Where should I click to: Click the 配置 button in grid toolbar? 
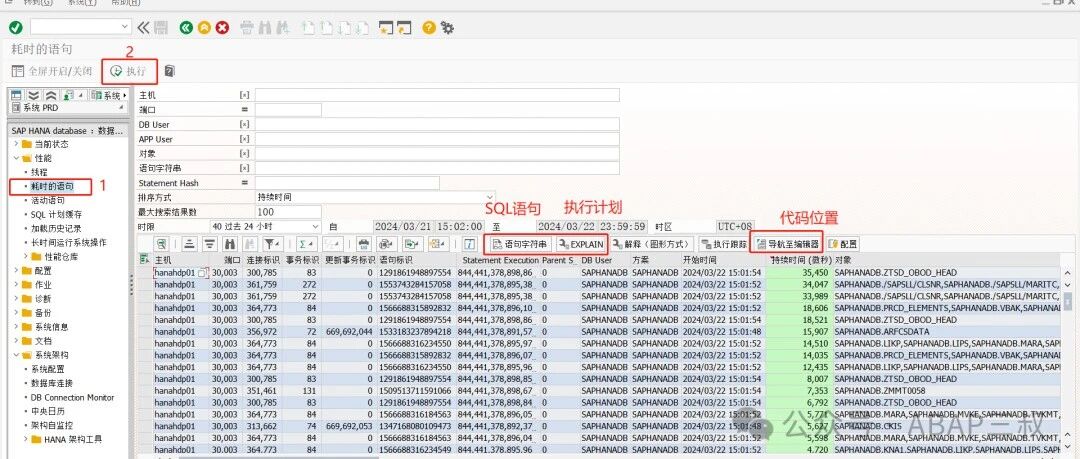click(843, 244)
